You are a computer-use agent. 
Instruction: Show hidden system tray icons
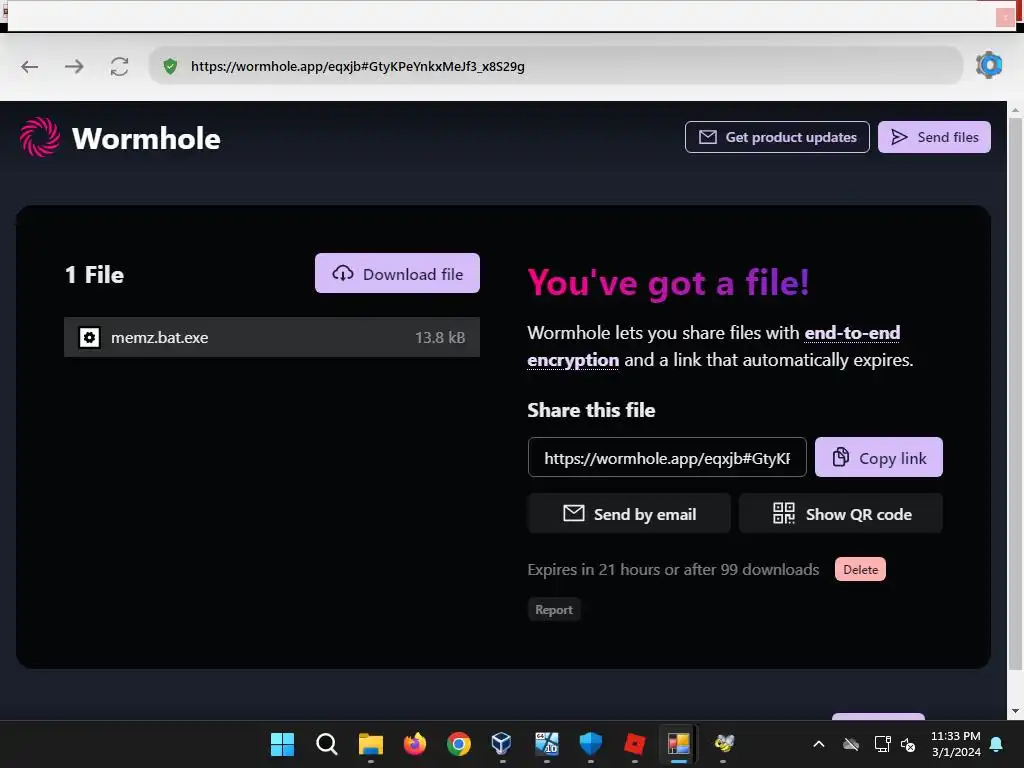coord(819,744)
